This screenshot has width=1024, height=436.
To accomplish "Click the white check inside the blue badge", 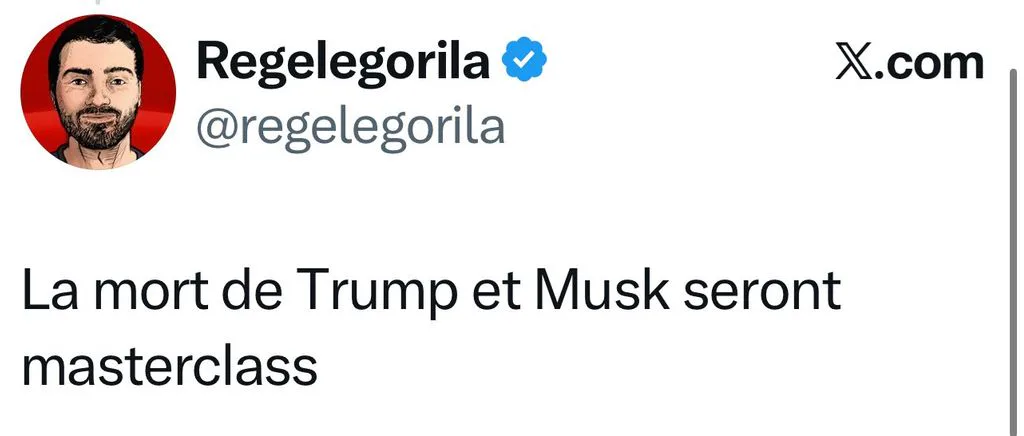I will pos(524,60).
